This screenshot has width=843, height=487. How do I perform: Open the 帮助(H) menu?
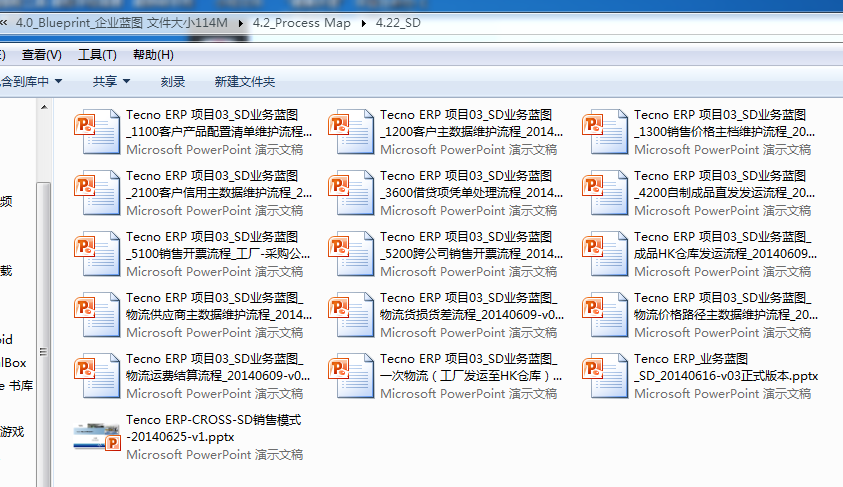[153, 55]
